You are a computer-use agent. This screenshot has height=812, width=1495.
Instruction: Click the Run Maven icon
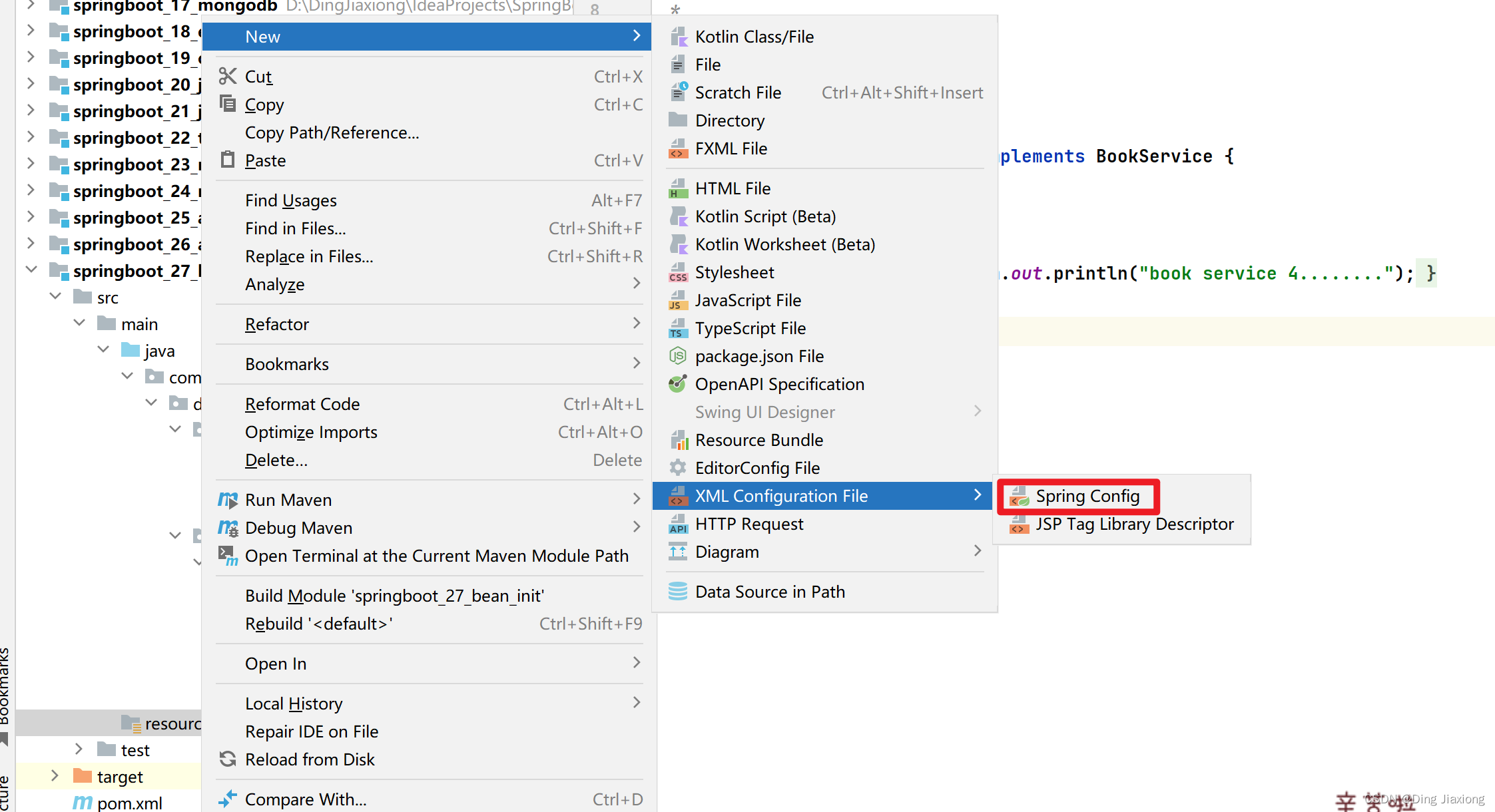pyautogui.click(x=228, y=500)
